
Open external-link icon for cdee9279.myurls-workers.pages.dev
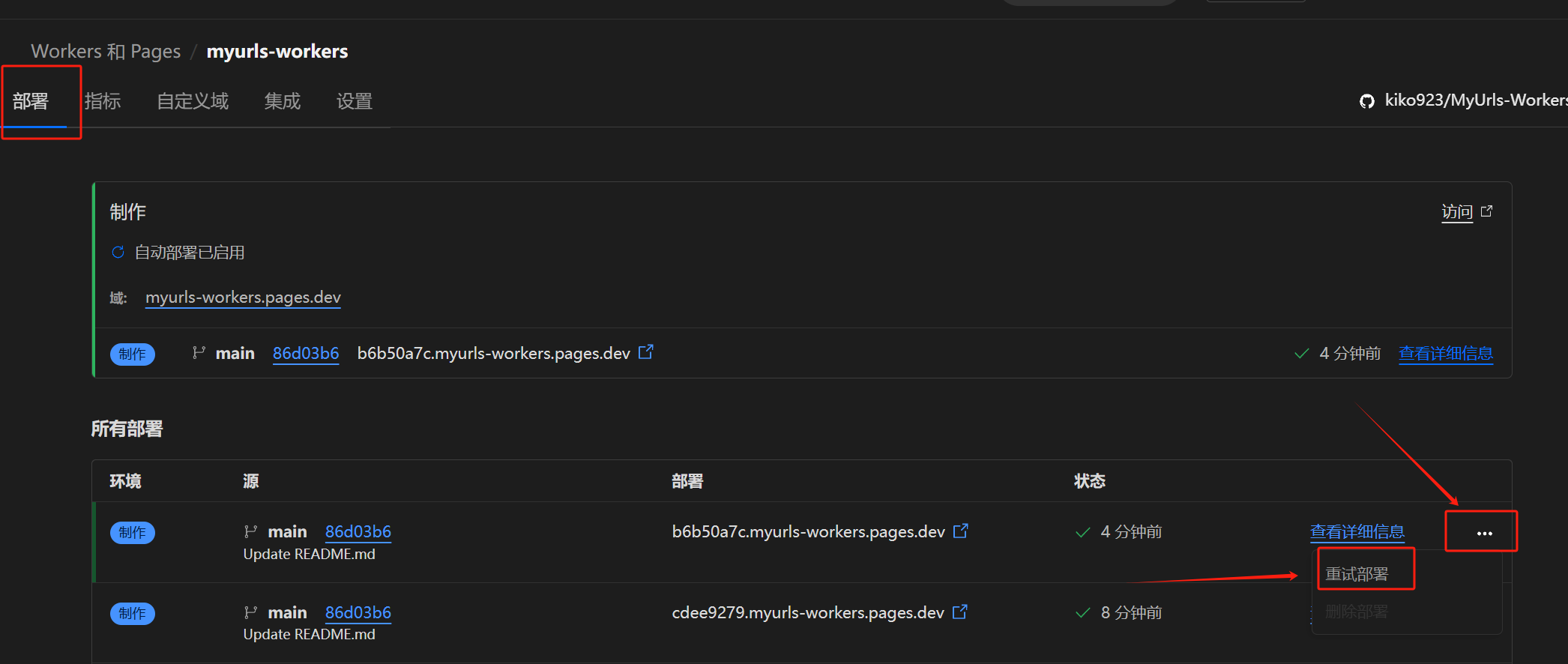tap(960, 612)
